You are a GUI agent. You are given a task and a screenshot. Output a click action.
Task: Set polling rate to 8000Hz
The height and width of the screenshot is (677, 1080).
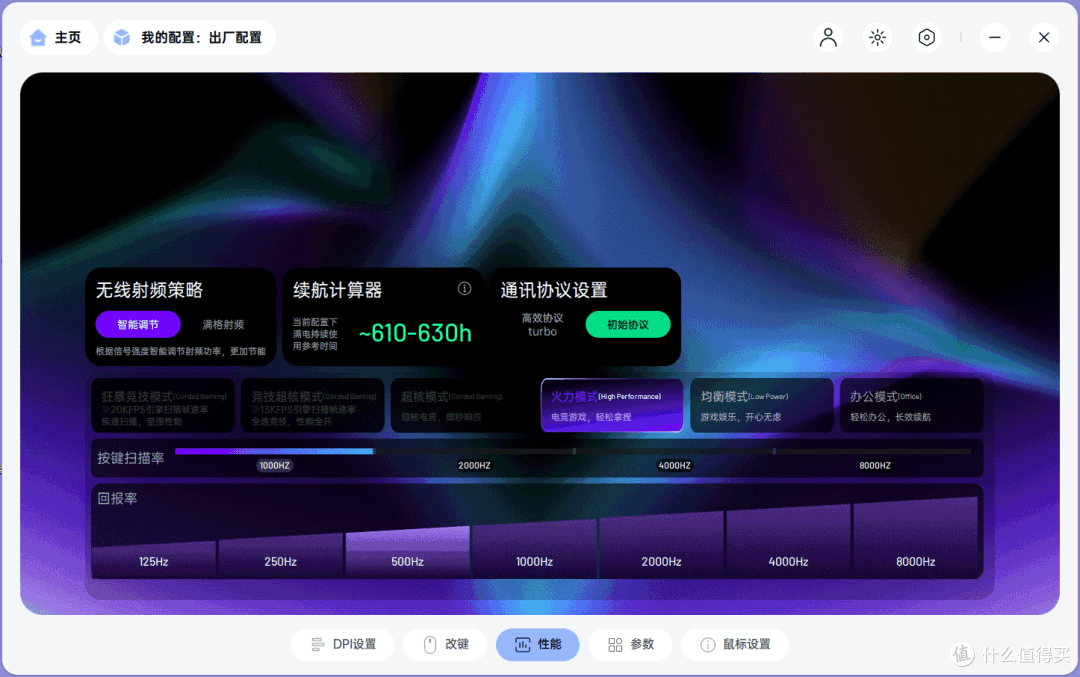click(x=915, y=537)
